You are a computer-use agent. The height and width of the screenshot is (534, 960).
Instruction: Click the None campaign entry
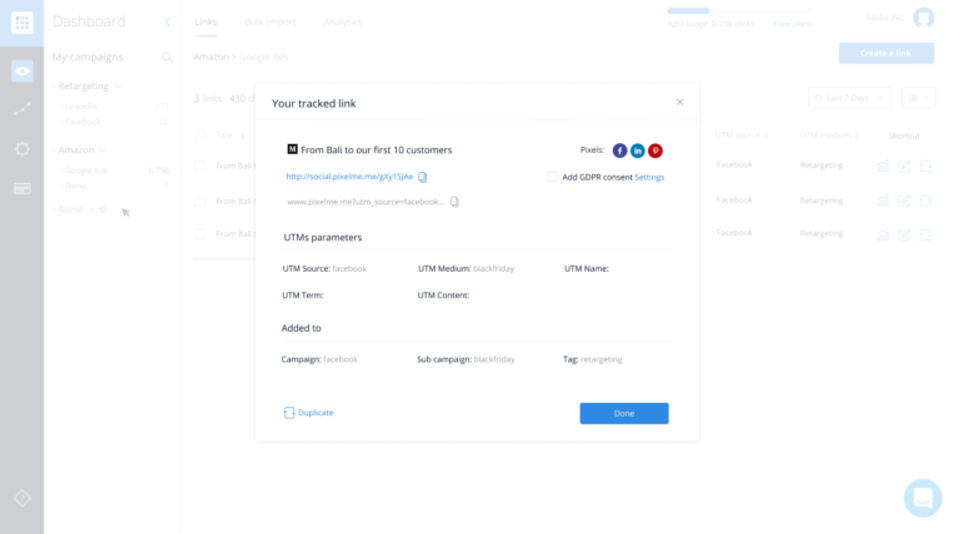[70, 209]
